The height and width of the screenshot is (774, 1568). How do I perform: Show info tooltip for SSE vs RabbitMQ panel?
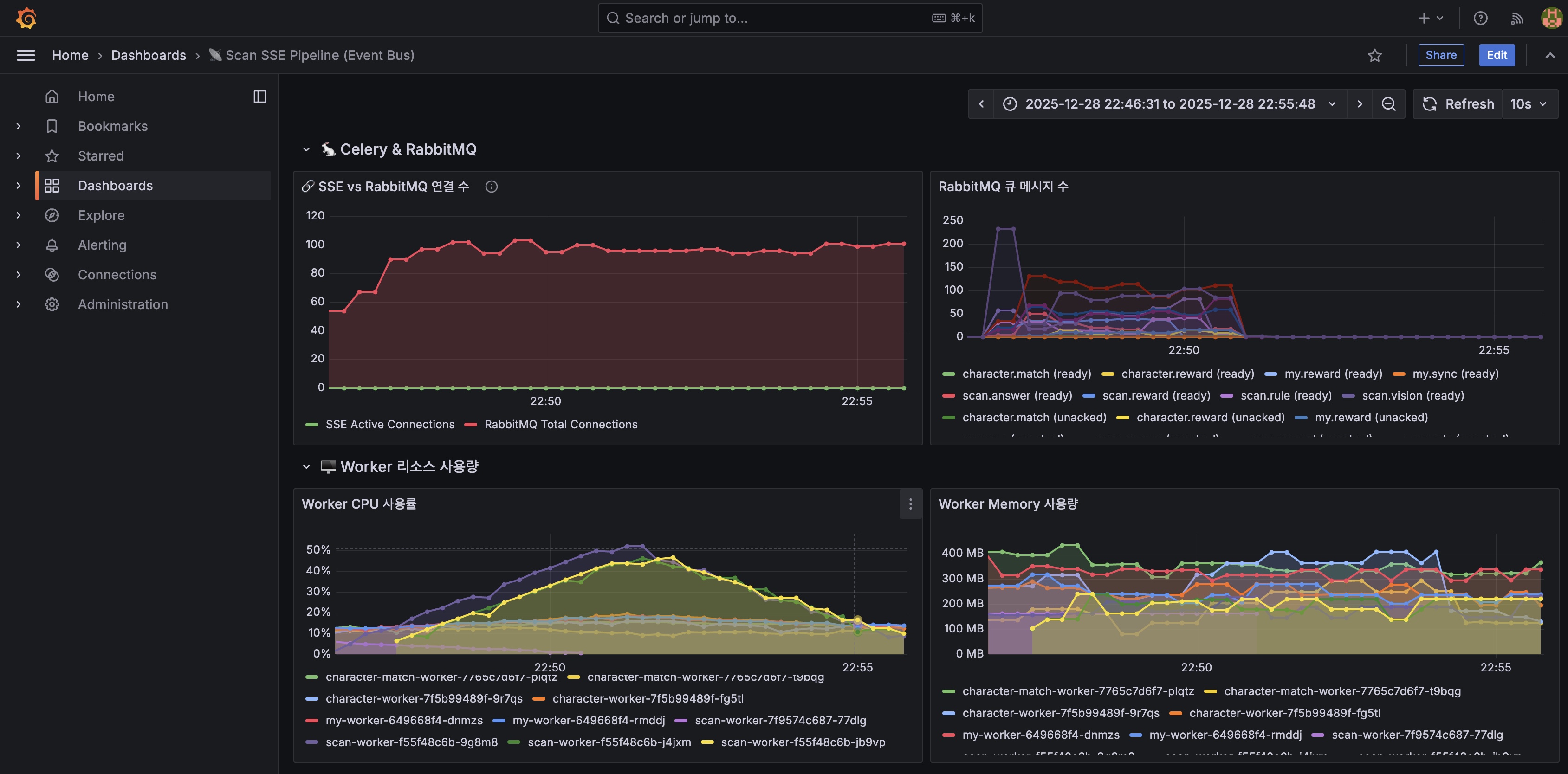(x=491, y=187)
